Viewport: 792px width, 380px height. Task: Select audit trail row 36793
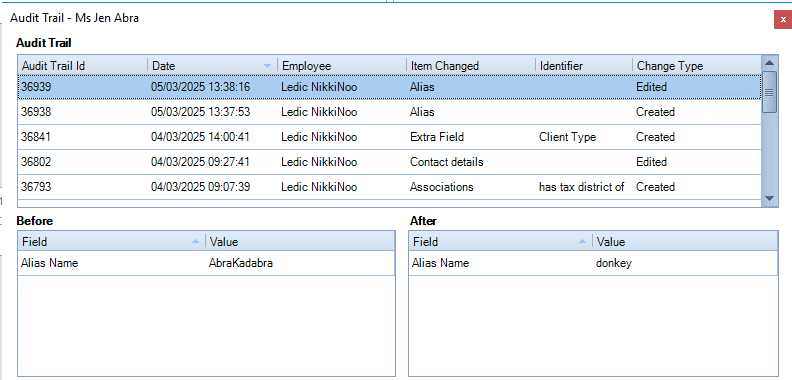(389, 187)
